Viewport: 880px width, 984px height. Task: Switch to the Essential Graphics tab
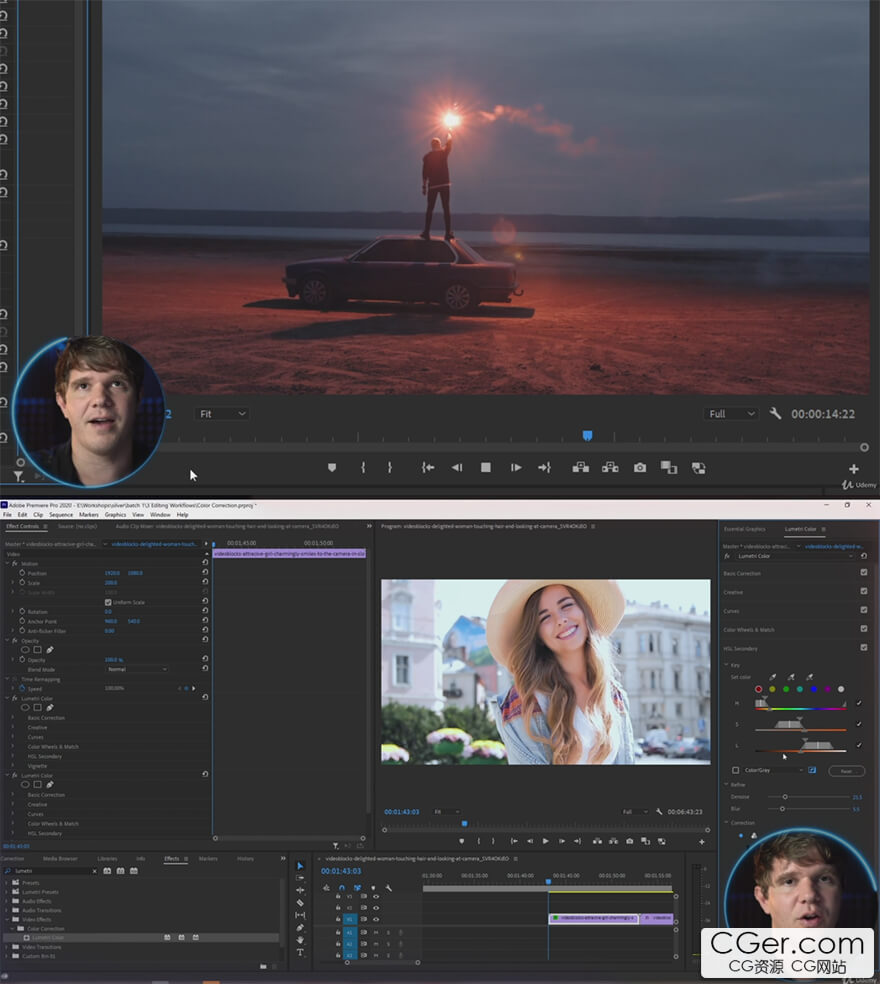[744, 529]
